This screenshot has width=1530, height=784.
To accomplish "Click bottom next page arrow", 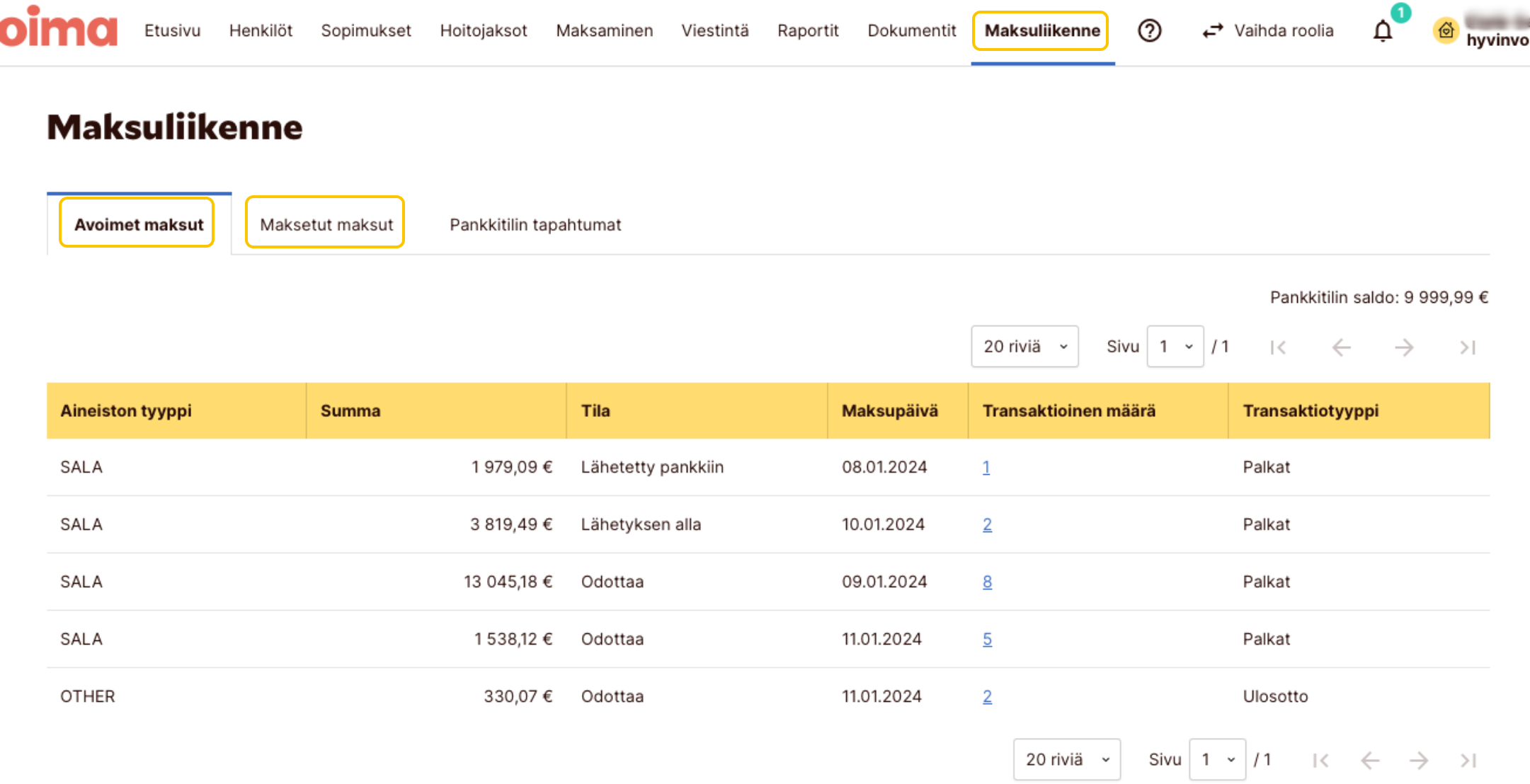I will coord(1419,760).
